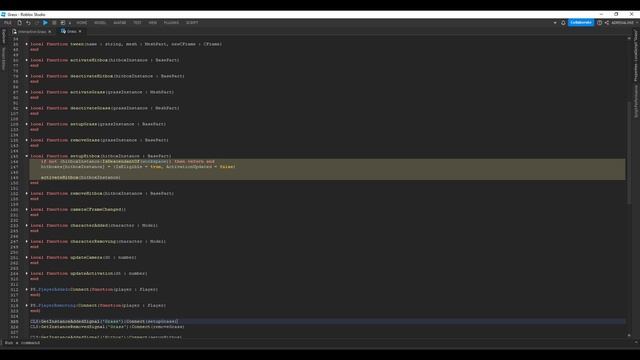Expand updateCamera function fold arrow
Image resolution: width=640 pixels, height=360 pixels.
[x=27, y=258]
